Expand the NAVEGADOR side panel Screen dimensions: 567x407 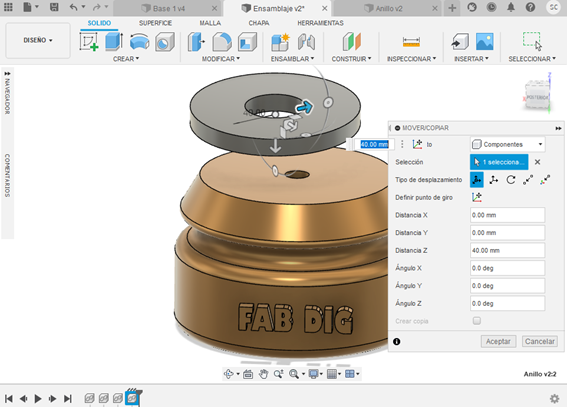[7, 73]
